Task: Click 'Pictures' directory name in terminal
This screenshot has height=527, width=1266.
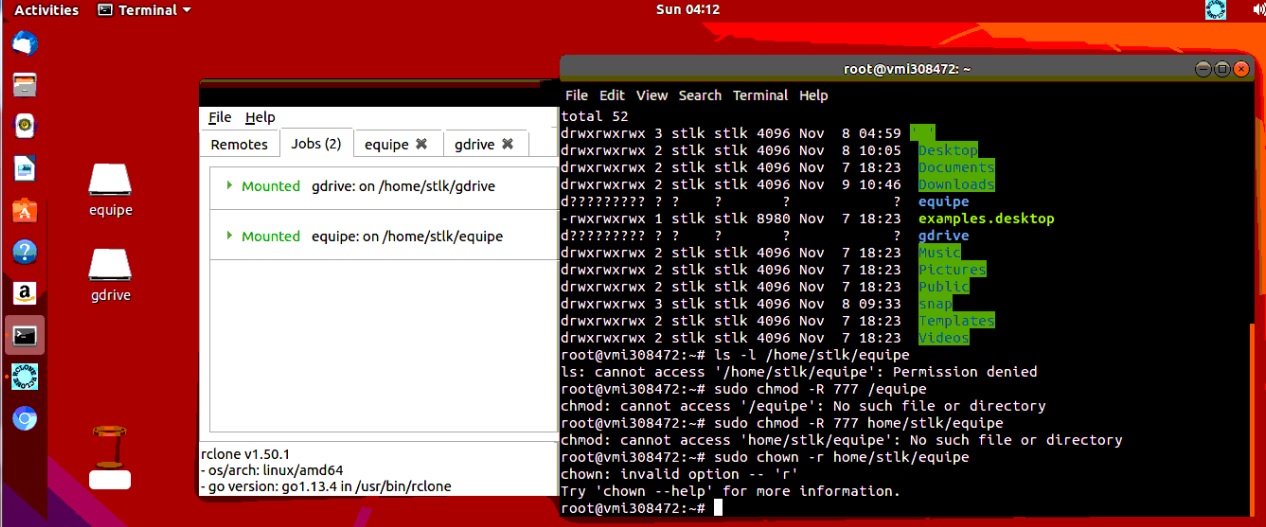Action: [x=952, y=269]
